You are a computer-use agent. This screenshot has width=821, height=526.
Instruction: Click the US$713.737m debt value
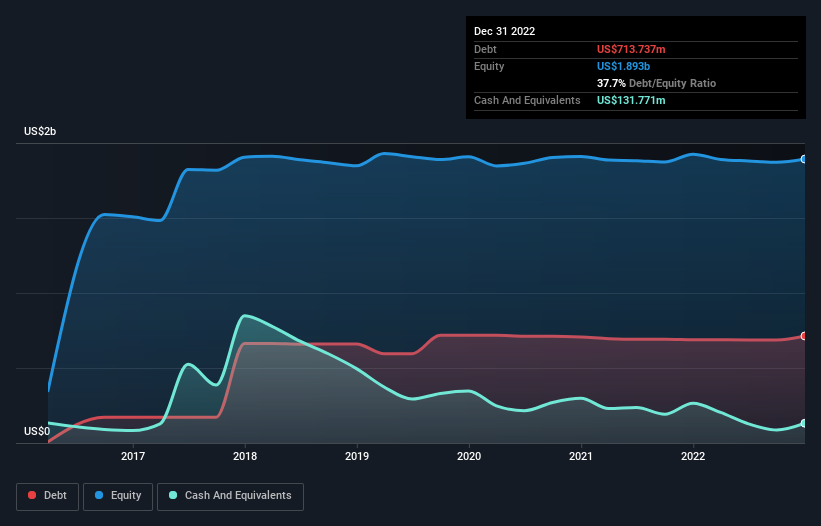[x=631, y=49]
